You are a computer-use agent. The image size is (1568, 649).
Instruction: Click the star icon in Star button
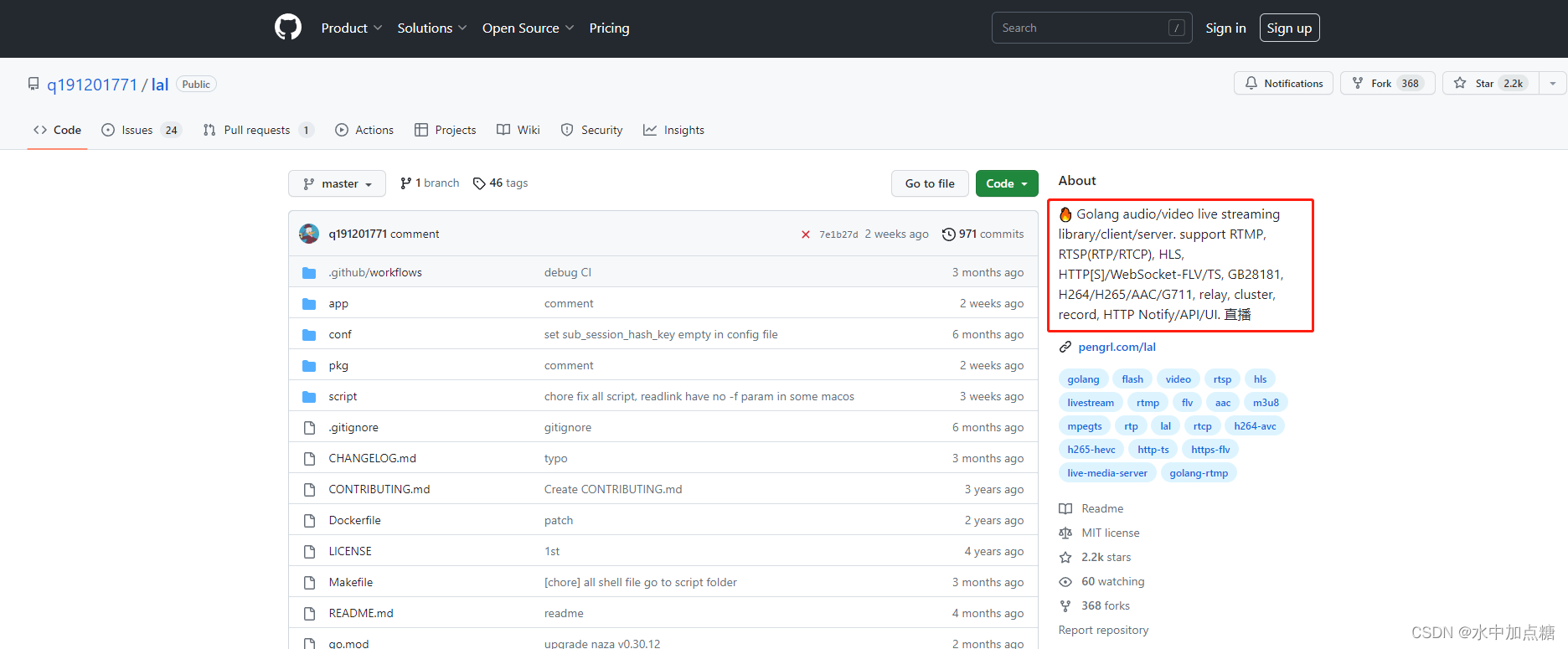click(1460, 83)
